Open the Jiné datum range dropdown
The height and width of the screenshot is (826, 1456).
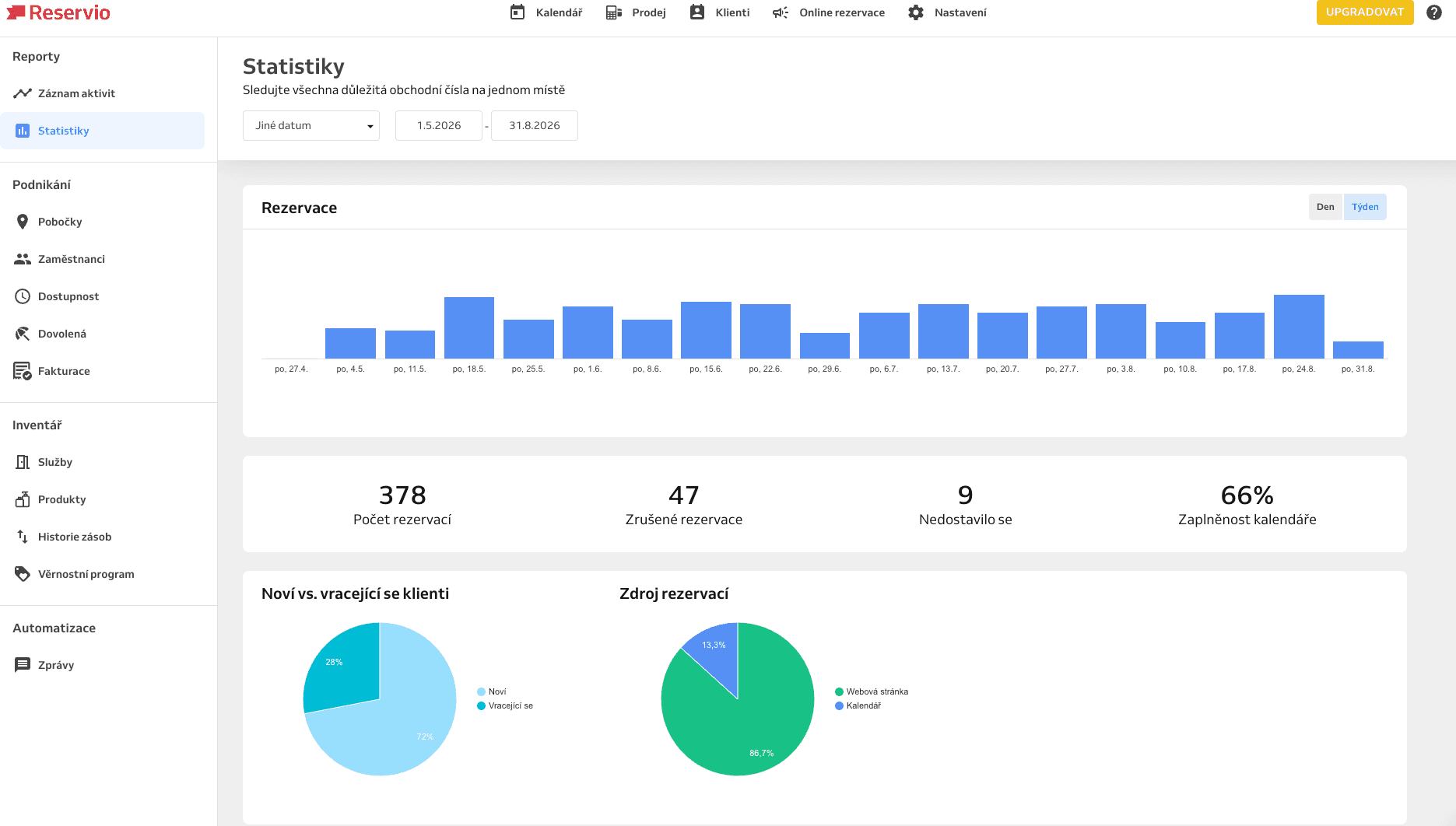click(x=311, y=125)
